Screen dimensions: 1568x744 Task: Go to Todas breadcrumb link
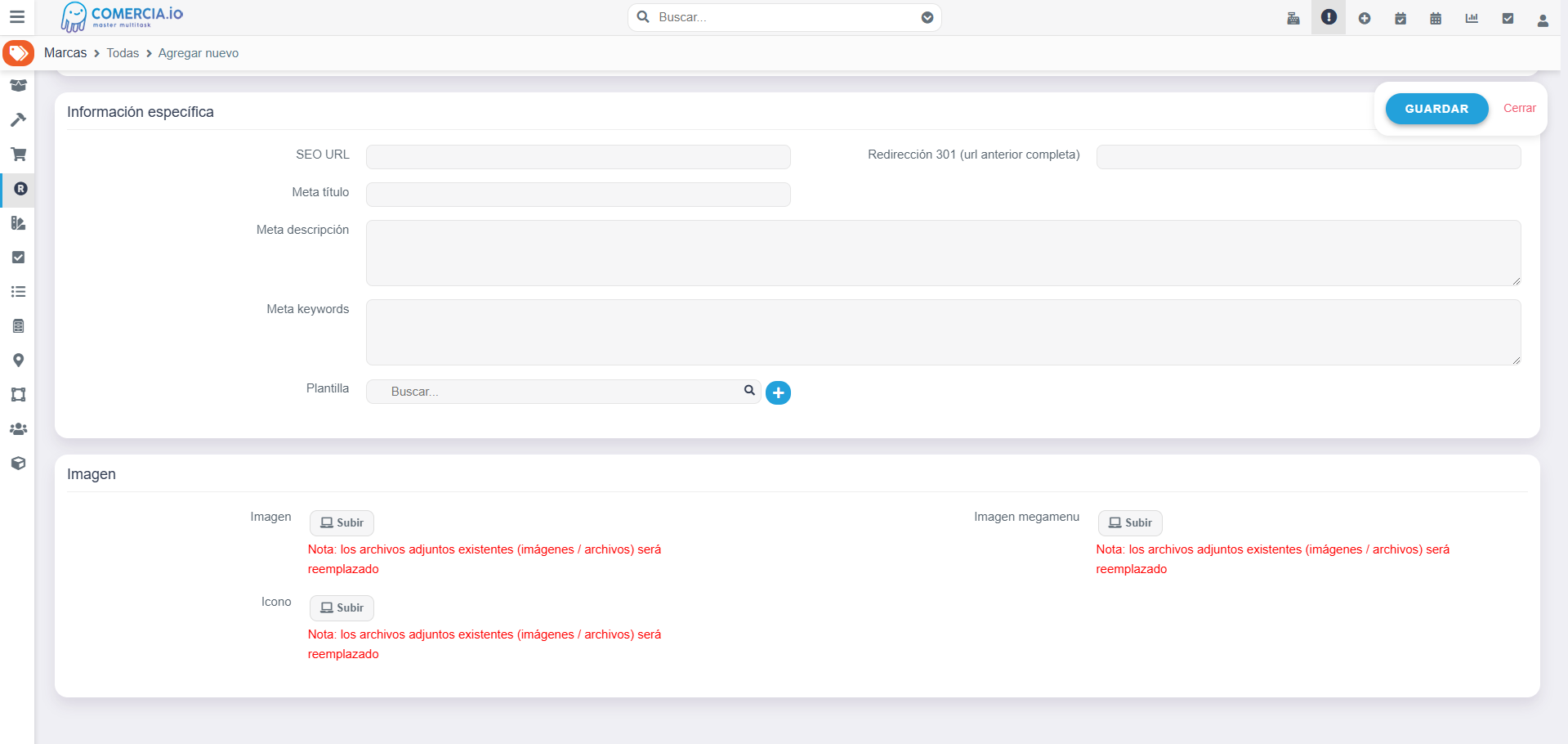[123, 53]
